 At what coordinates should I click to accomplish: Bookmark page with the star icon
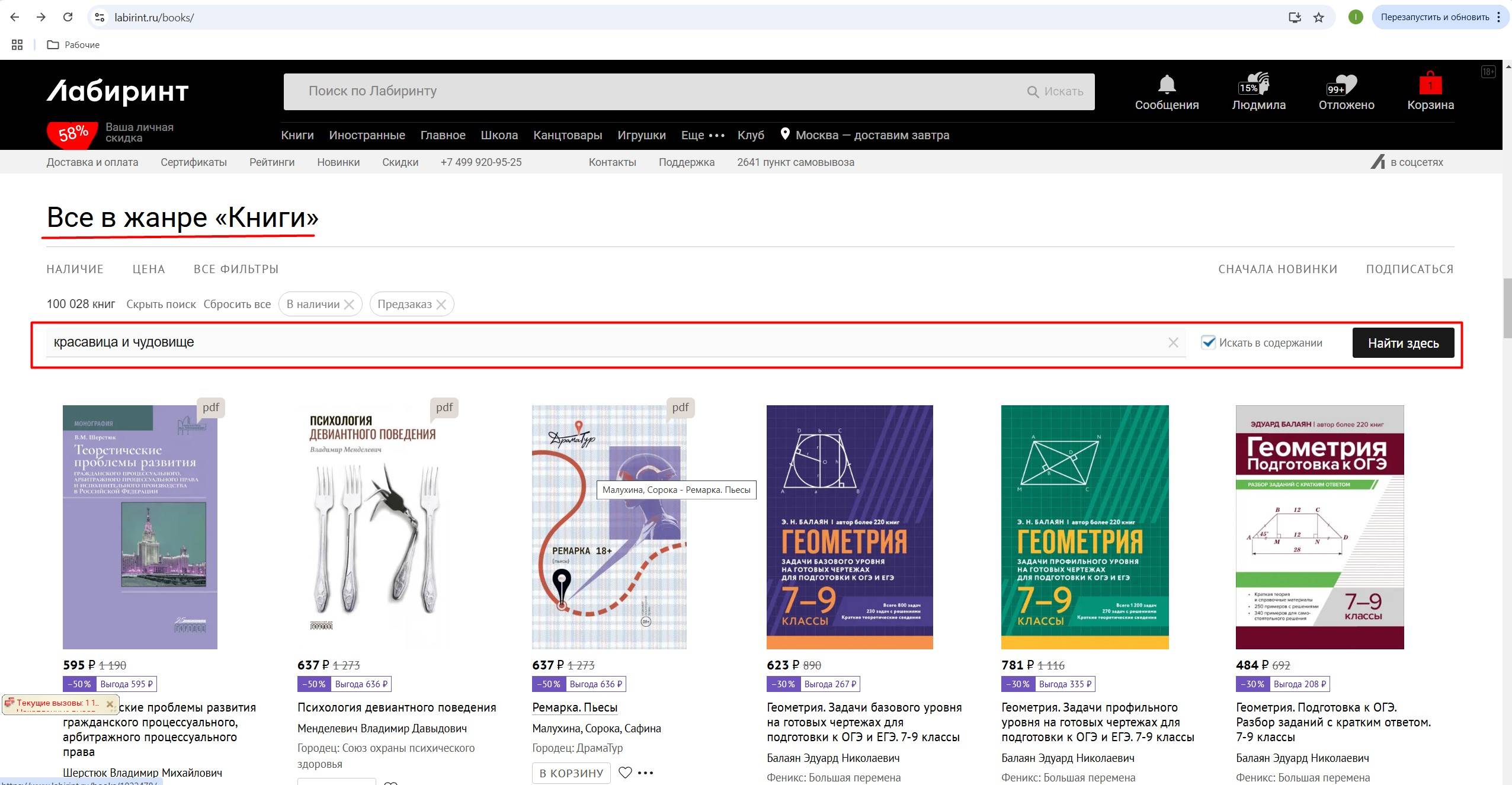(1318, 17)
